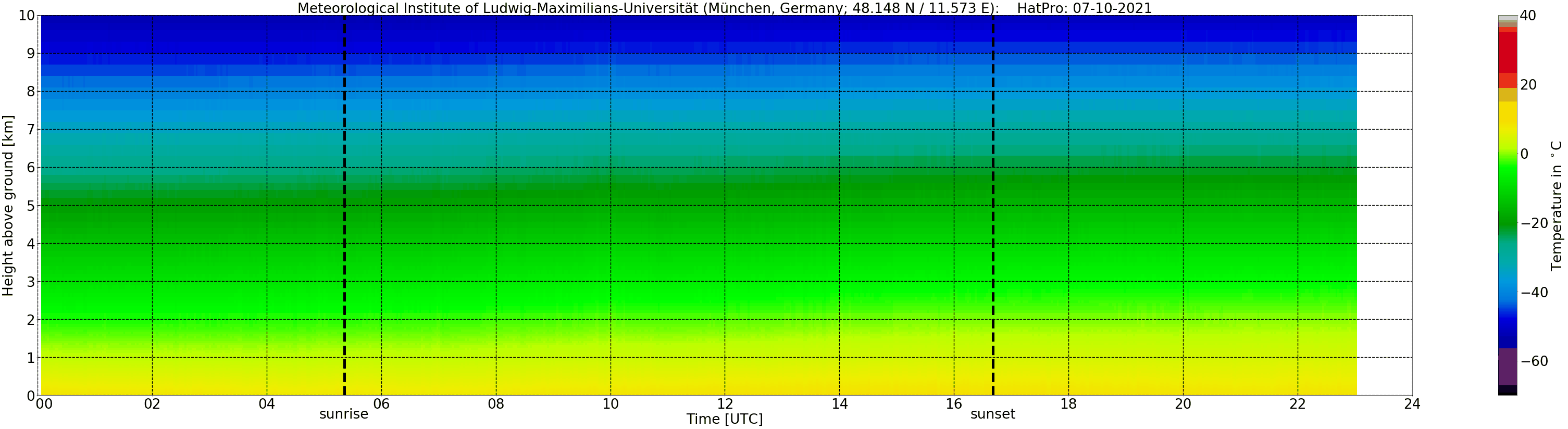Screen dimensions: 1568x429
Task: Click the "14" time axis tick label
Action: coord(839,404)
